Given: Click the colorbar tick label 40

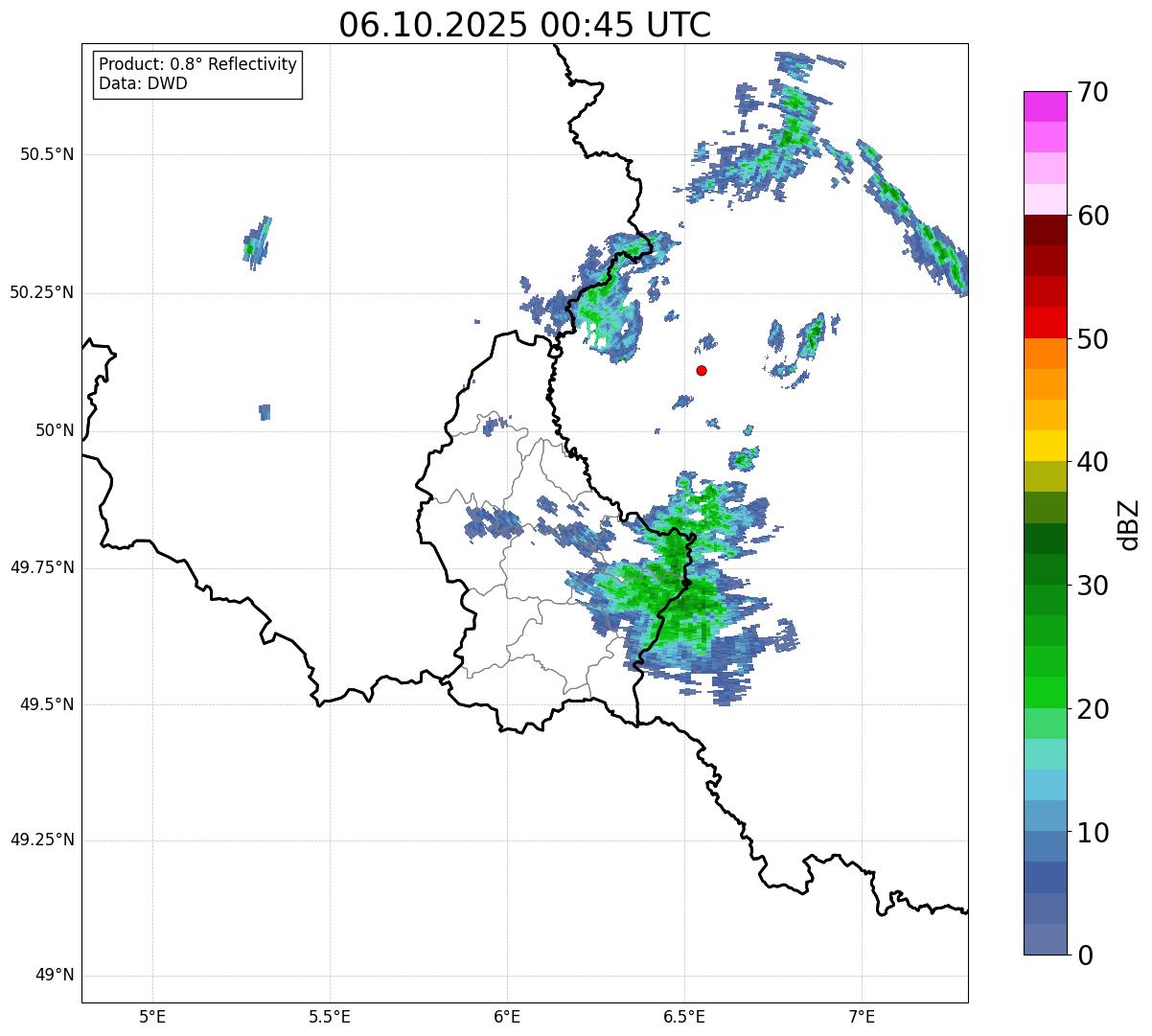Looking at the screenshot, I should tap(1094, 462).
